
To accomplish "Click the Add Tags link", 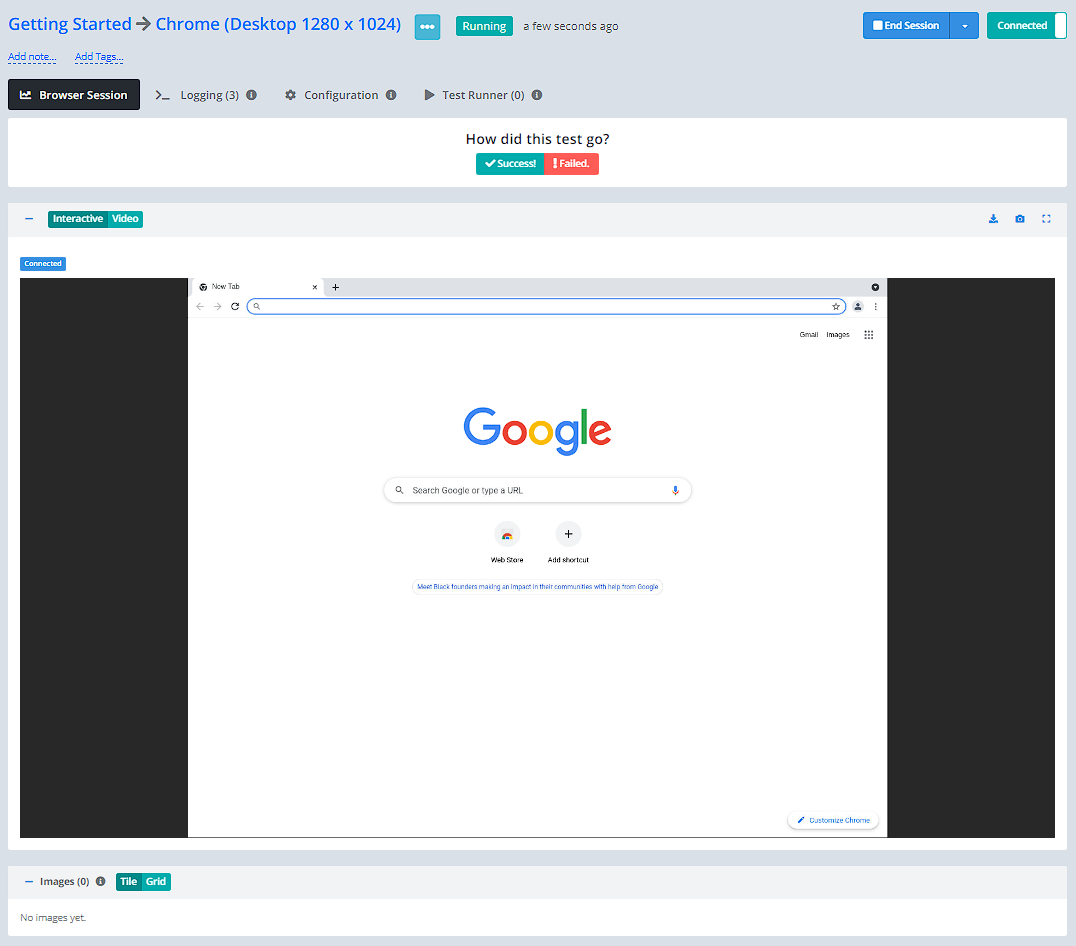I will coord(99,57).
